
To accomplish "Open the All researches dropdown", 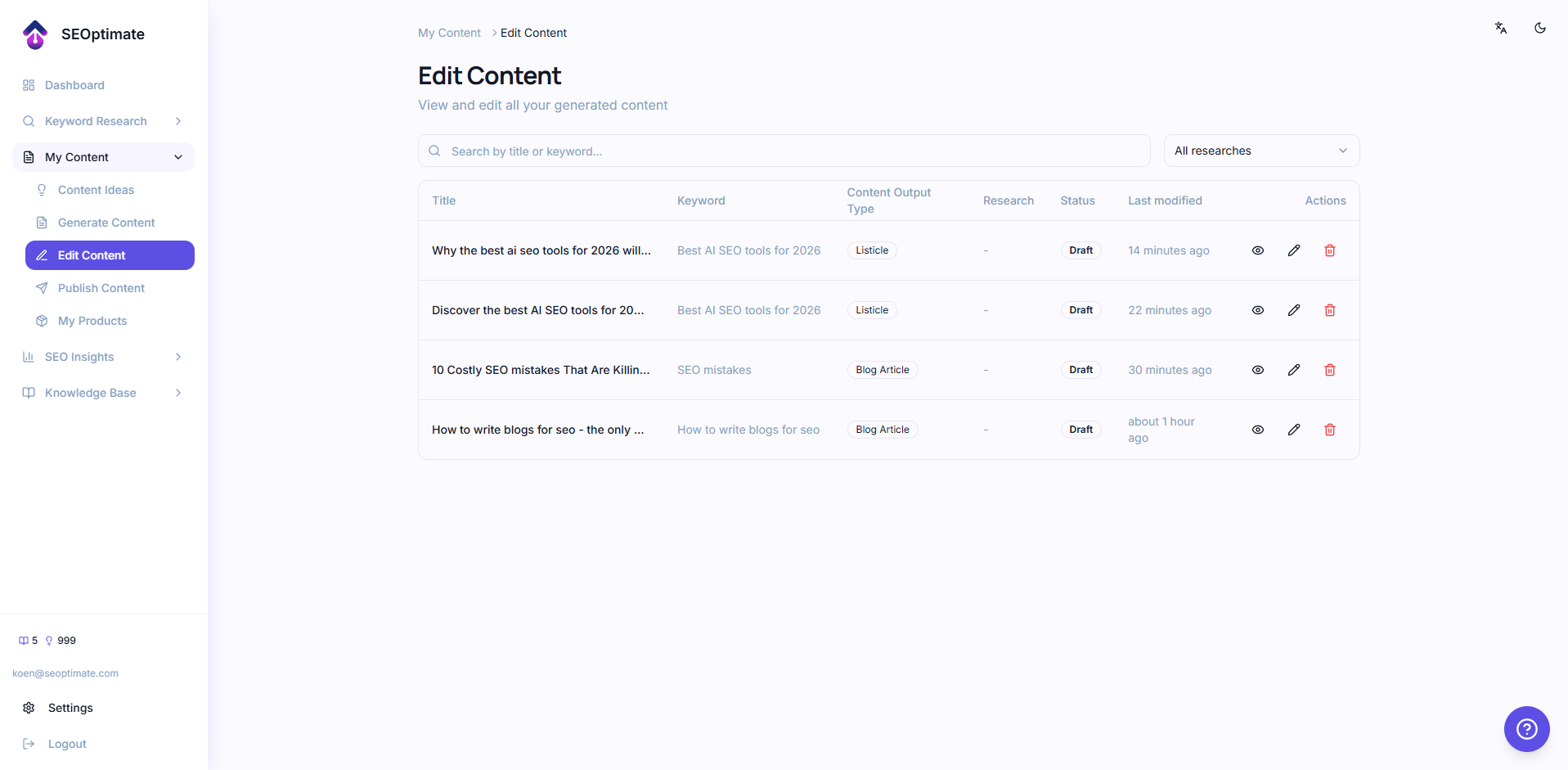I will click(x=1260, y=151).
